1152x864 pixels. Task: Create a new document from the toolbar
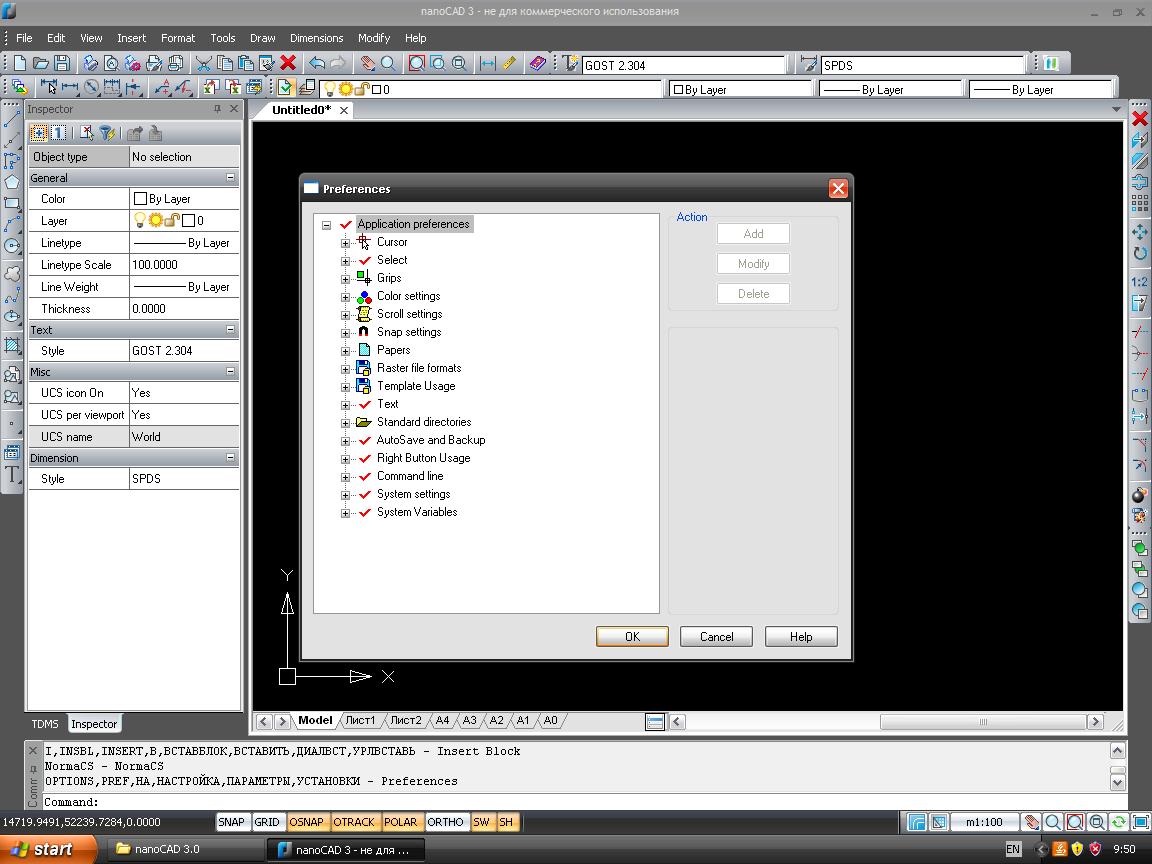click(20, 64)
